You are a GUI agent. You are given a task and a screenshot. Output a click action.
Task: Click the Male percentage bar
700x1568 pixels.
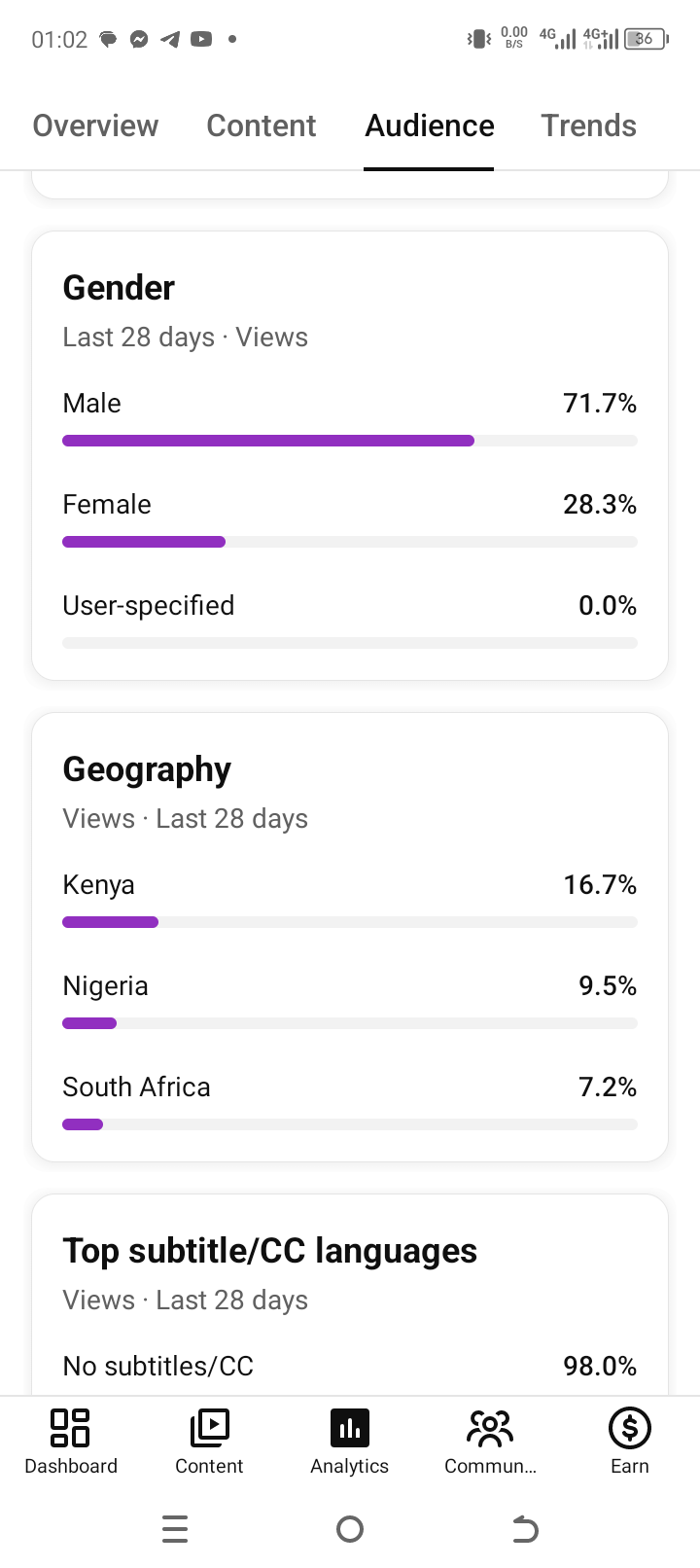pyautogui.click(x=350, y=441)
